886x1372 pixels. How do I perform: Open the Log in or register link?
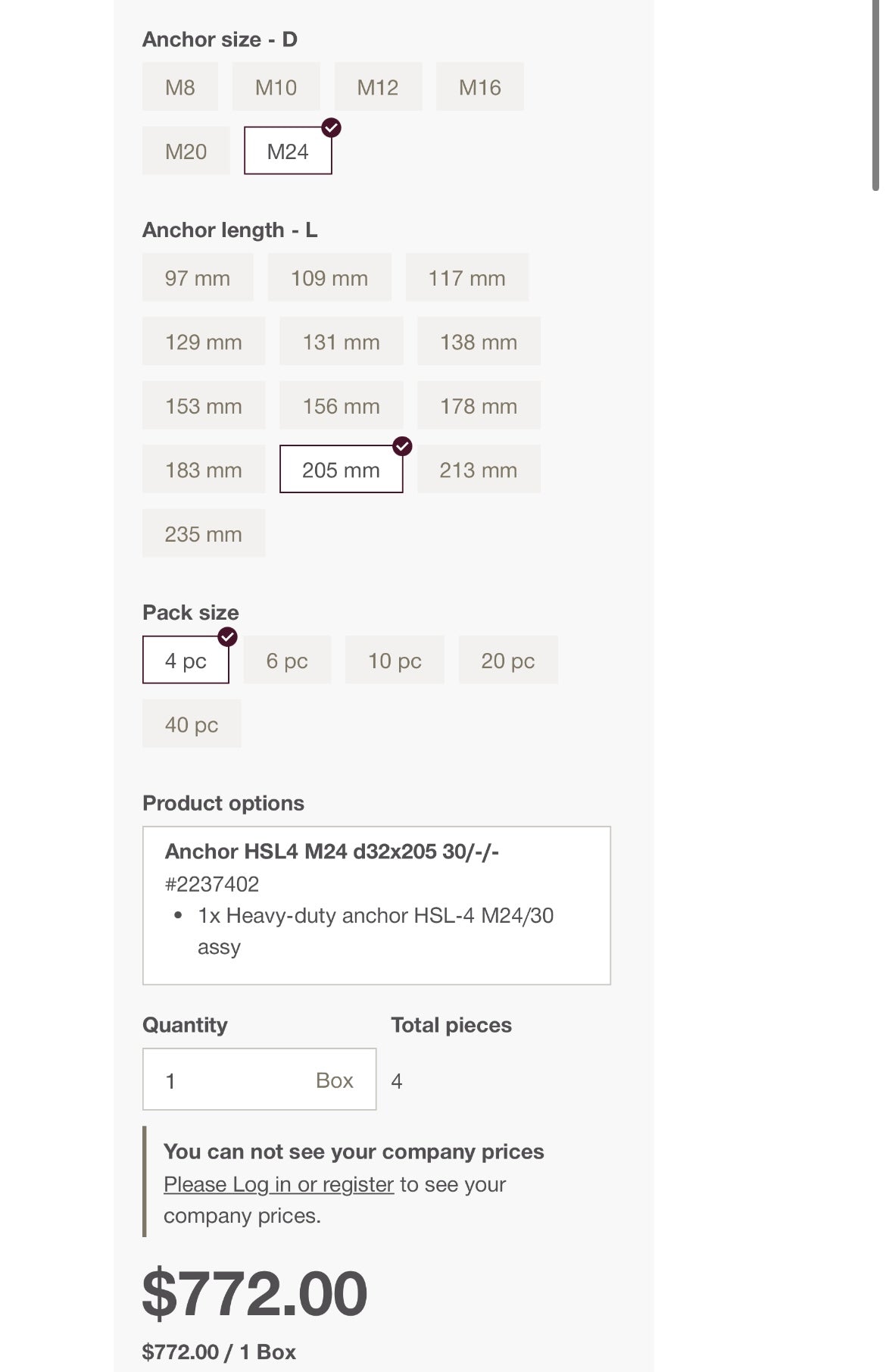[279, 1184]
